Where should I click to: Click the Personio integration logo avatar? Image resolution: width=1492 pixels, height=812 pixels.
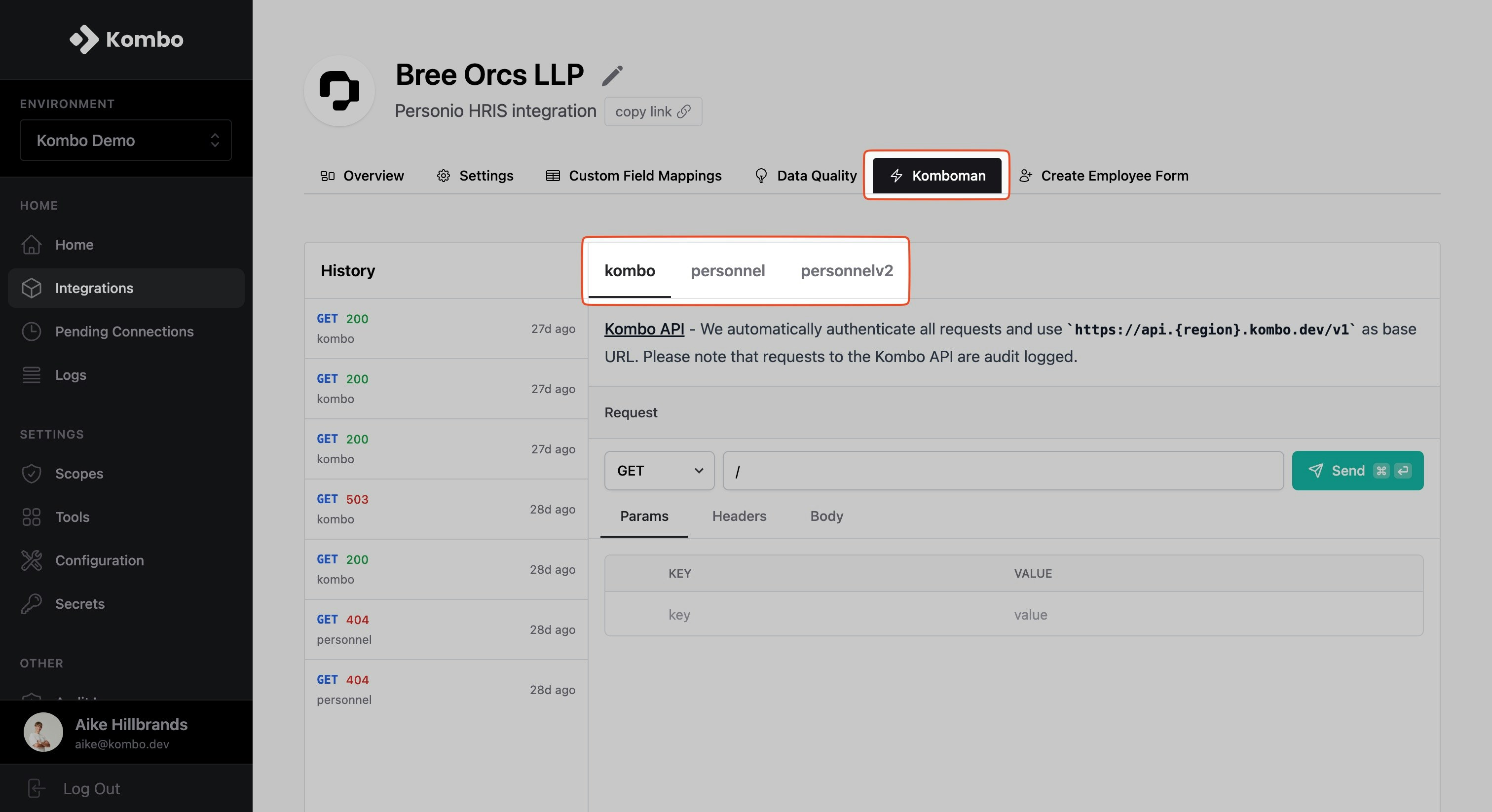click(339, 91)
